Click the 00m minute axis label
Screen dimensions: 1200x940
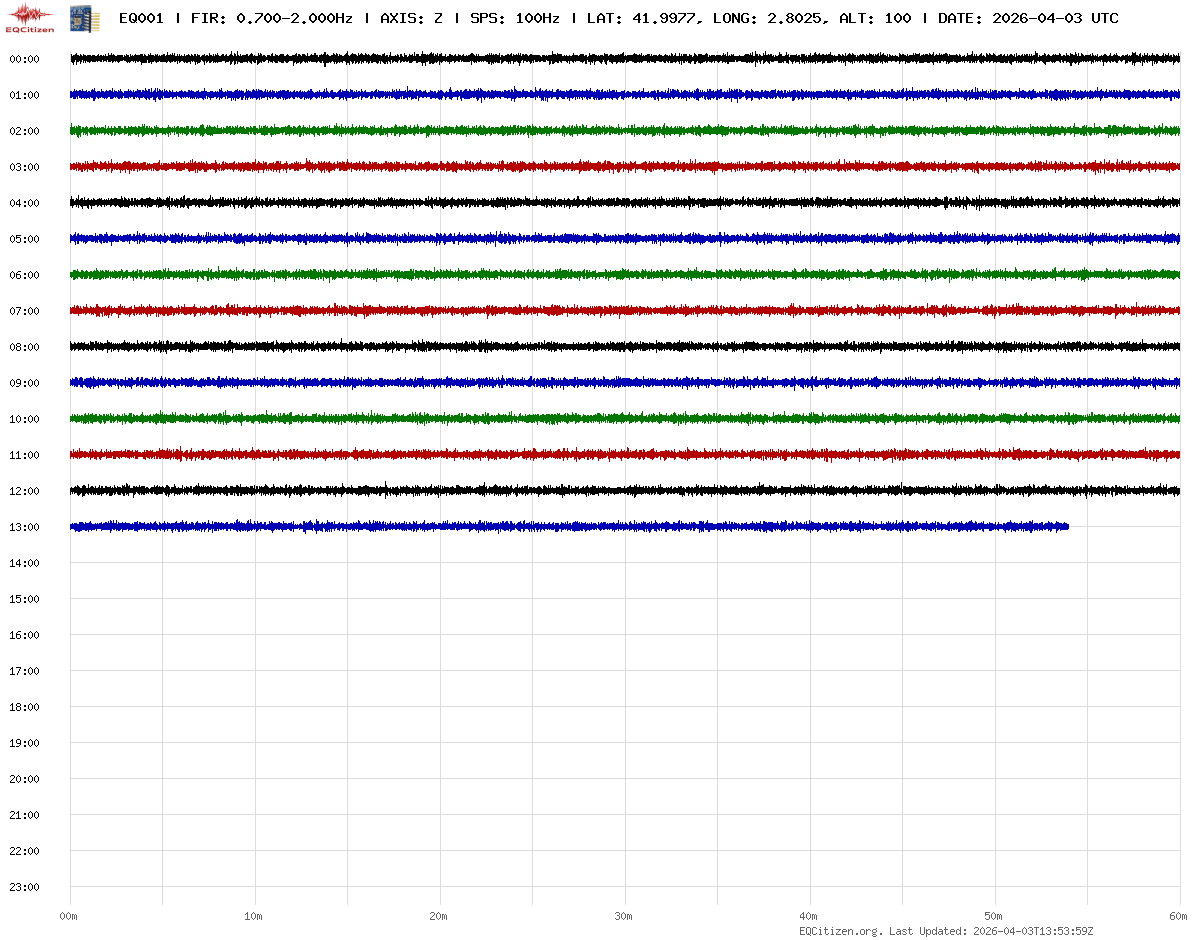pos(69,916)
